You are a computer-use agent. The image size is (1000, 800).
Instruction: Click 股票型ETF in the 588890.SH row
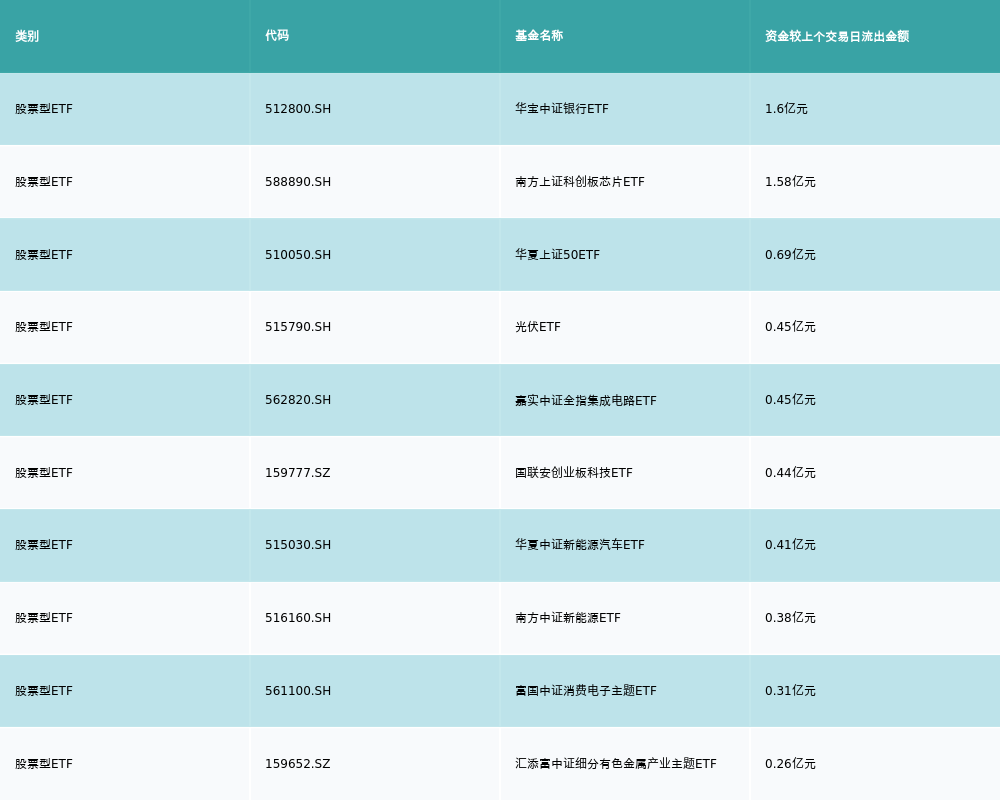pos(44,182)
